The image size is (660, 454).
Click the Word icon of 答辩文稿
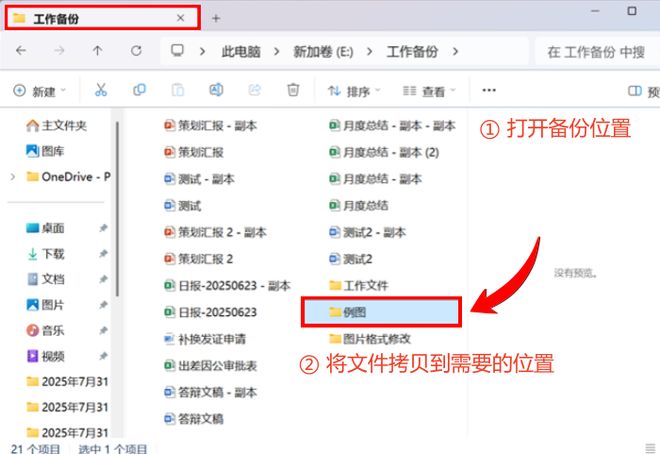[x=169, y=418]
